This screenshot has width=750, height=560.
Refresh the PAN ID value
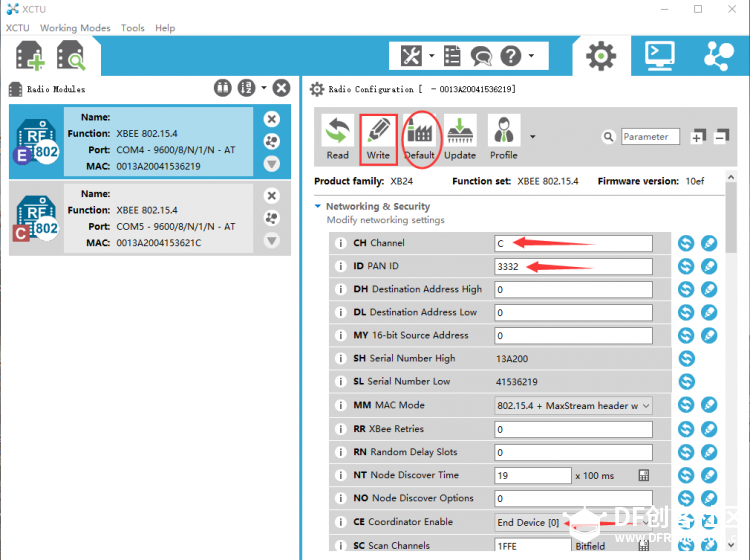pyautogui.click(x=686, y=266)
